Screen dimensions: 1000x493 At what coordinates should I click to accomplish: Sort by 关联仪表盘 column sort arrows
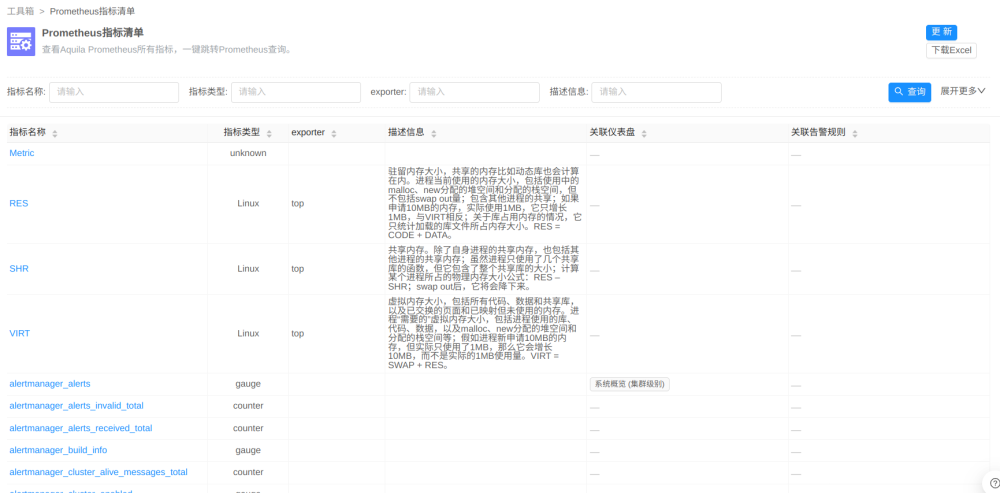click(644, 133)
